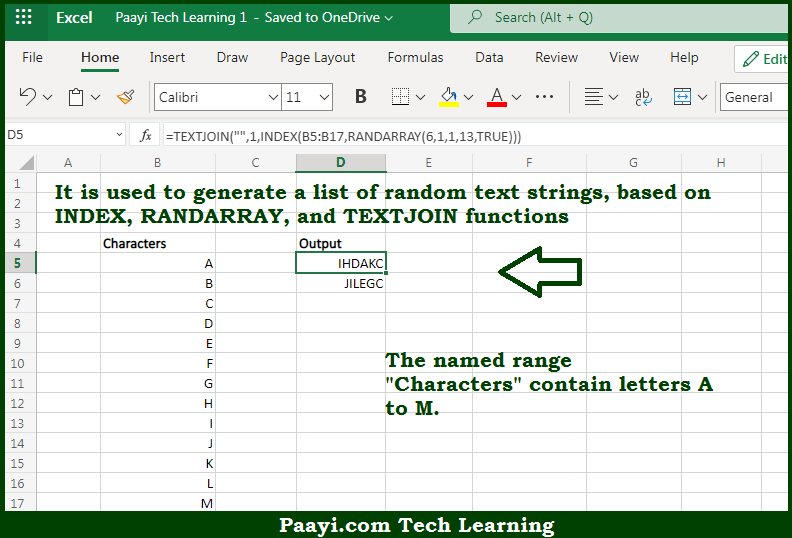Open the Data tab

(x=489, y=58)
